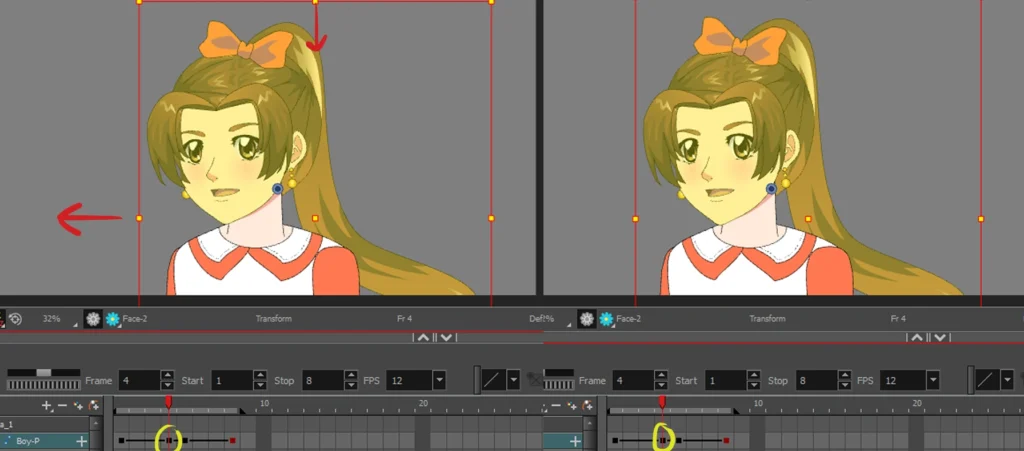
Task: Click the up chevron below left view
Action: (x=423, y=337)
